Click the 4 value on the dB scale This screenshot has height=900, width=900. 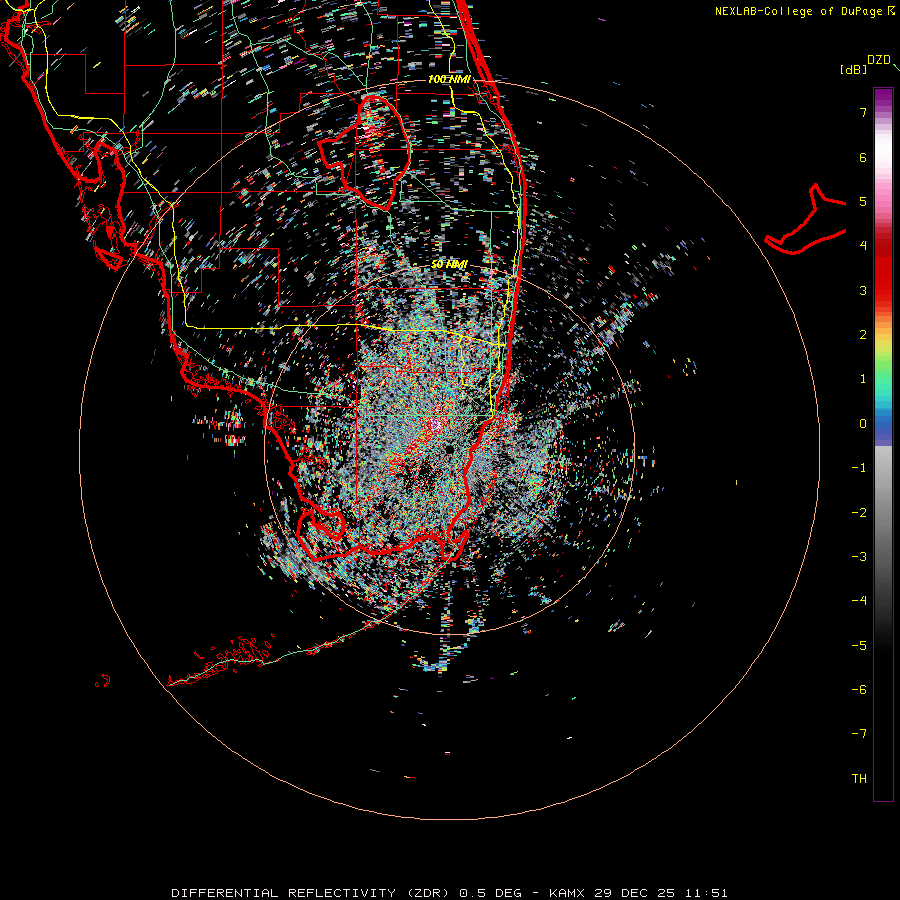pyautogui.click(x=863, y=246)
